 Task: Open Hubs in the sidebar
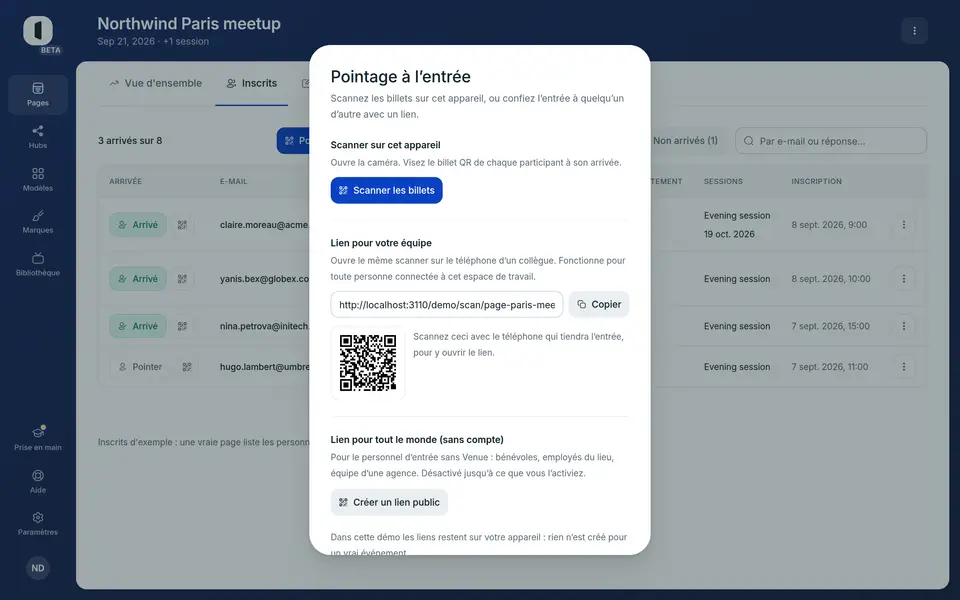tap(38, 137)
